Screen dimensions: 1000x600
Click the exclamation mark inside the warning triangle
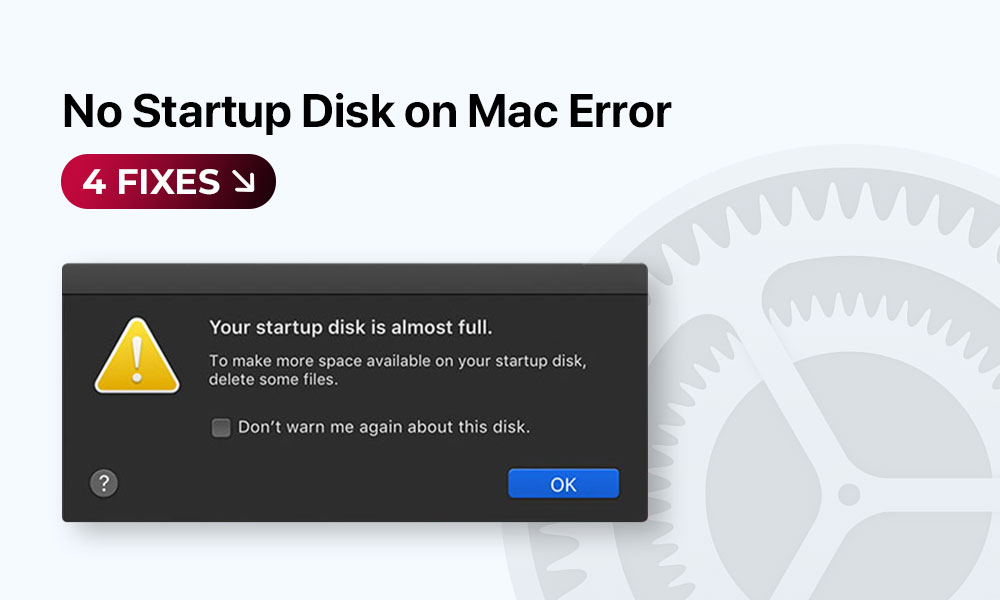coord(136,360)
